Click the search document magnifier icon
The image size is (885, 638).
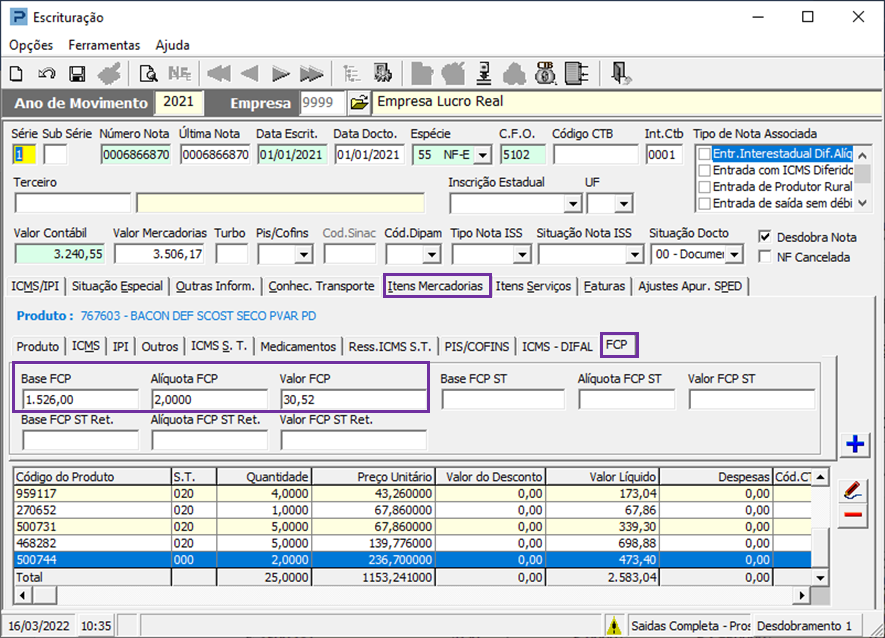[x=148, y=73]
